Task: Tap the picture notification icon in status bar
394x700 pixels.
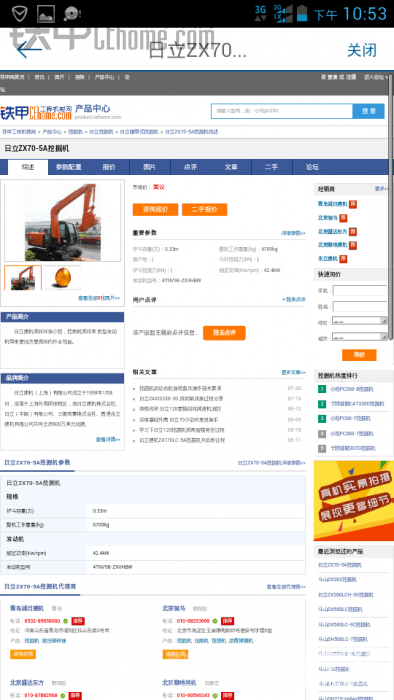Action: click(x=46, y=14)
